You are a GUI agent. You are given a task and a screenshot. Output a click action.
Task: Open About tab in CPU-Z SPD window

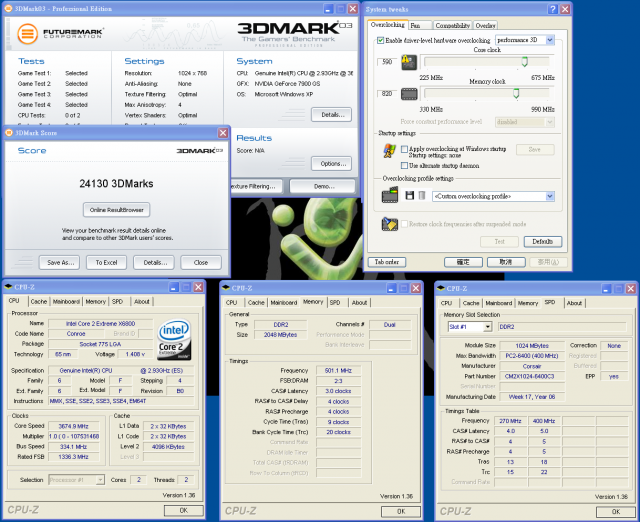point(574,303)
